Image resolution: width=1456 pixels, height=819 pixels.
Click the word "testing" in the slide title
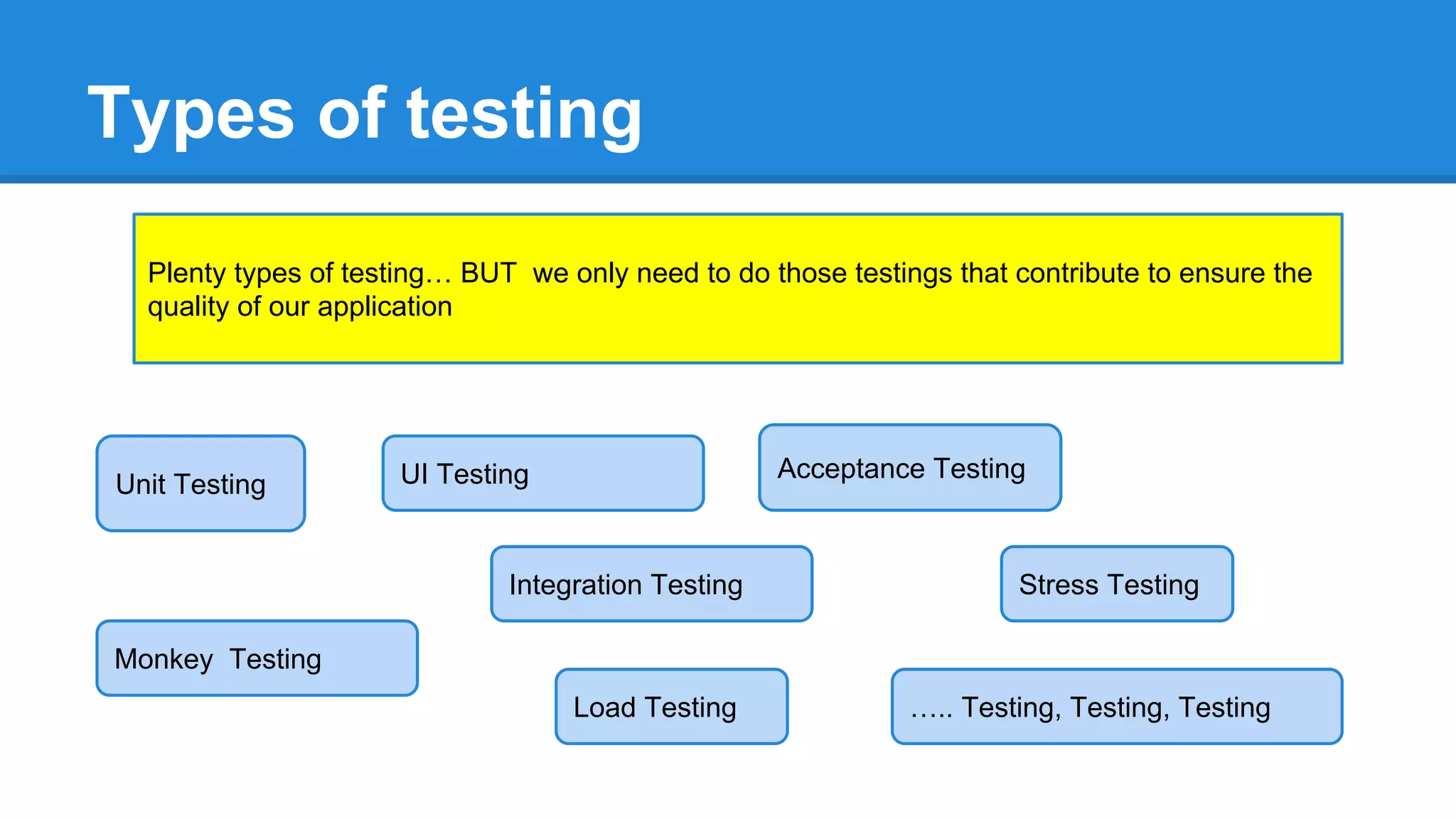[x=524, y=114]
